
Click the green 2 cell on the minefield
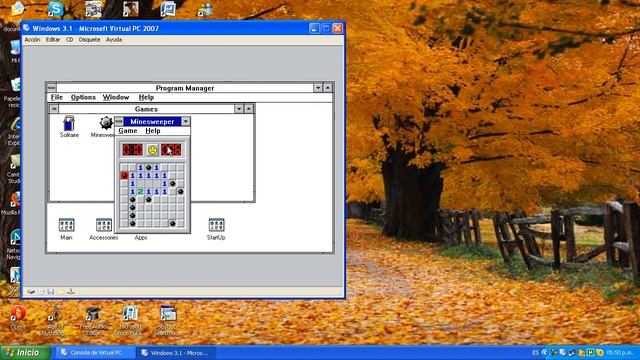point(140,191)
